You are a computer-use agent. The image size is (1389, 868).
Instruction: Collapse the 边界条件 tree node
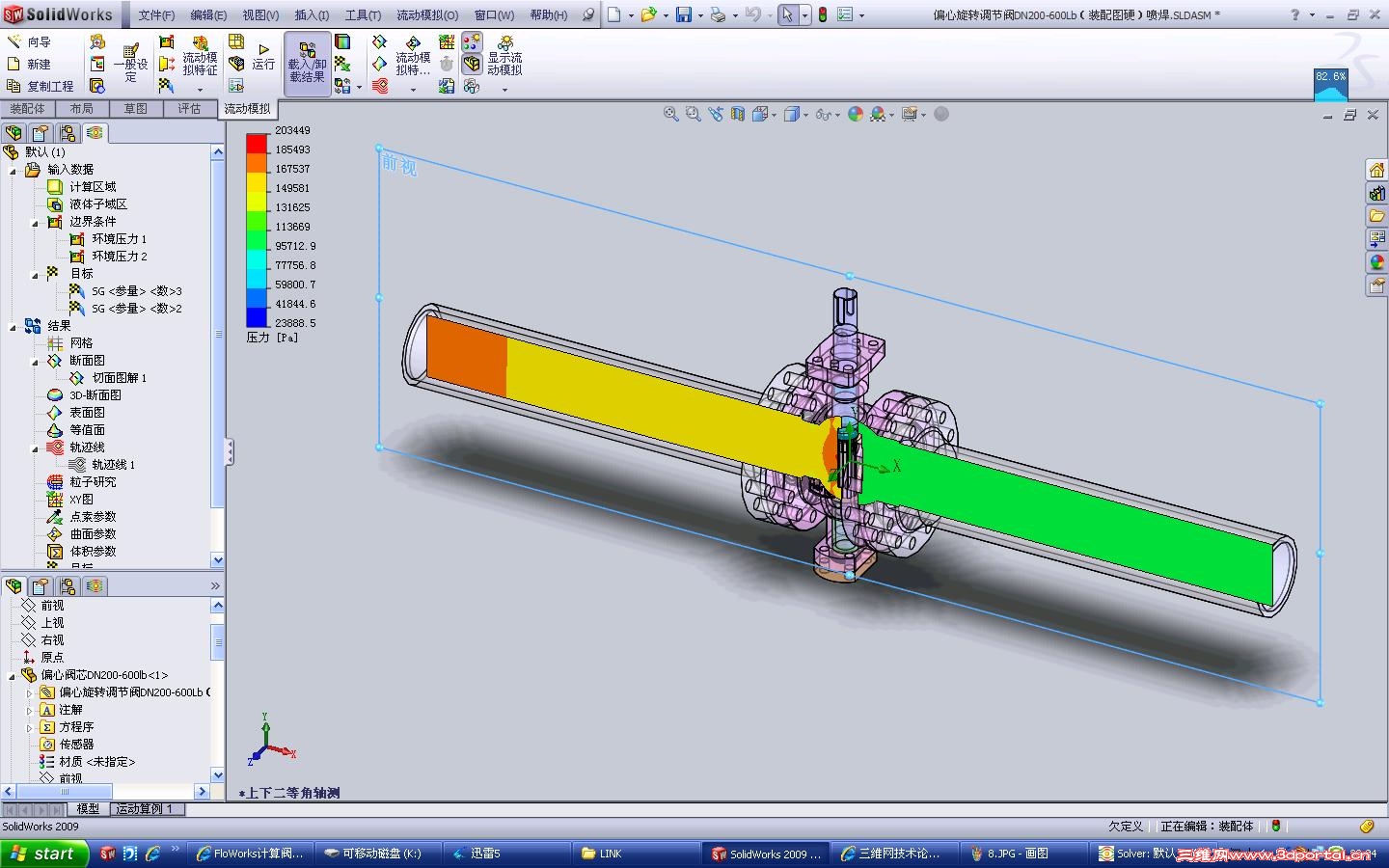point(36,222)
